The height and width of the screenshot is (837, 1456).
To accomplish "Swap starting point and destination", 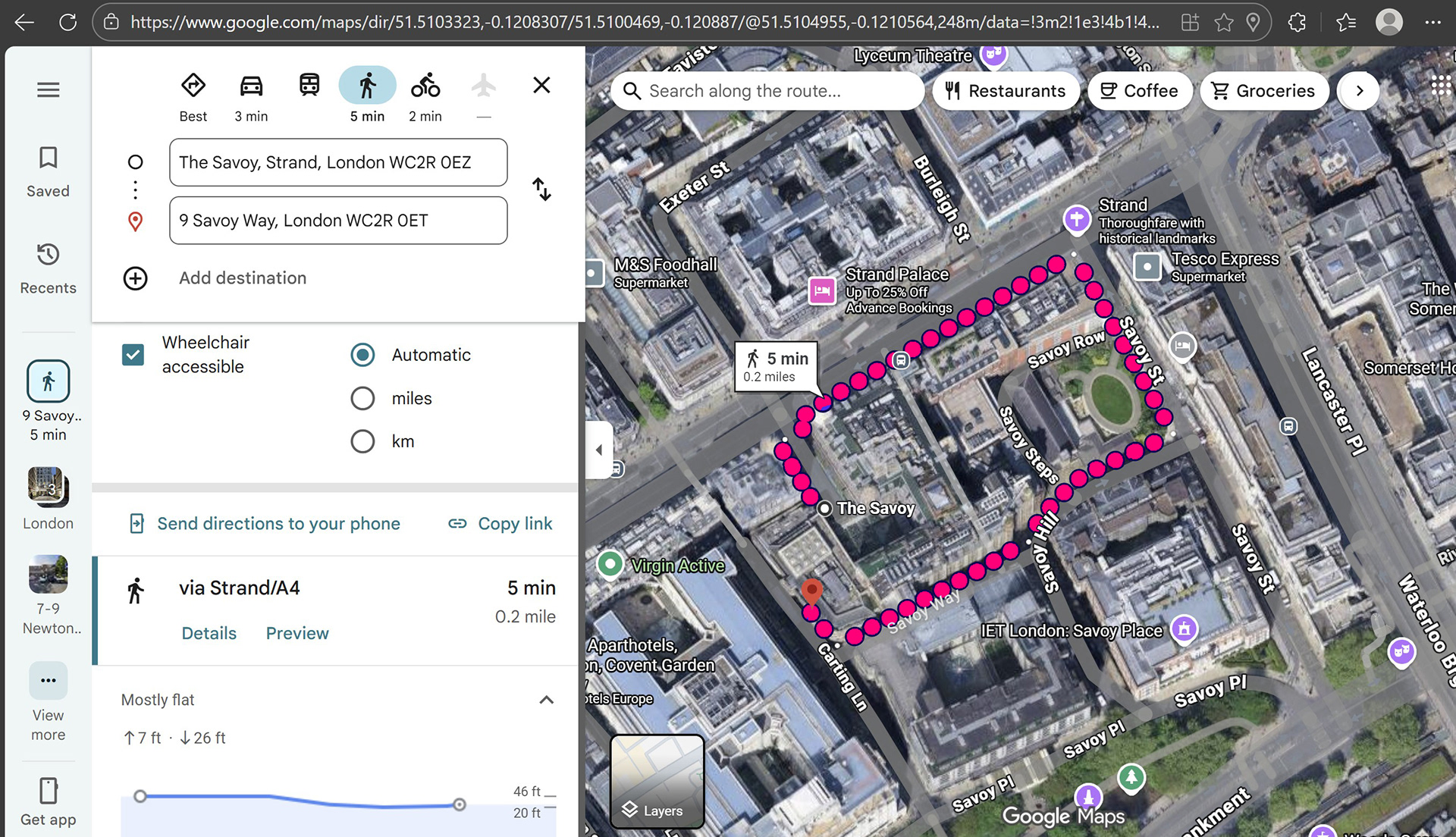I will point(541,189).
